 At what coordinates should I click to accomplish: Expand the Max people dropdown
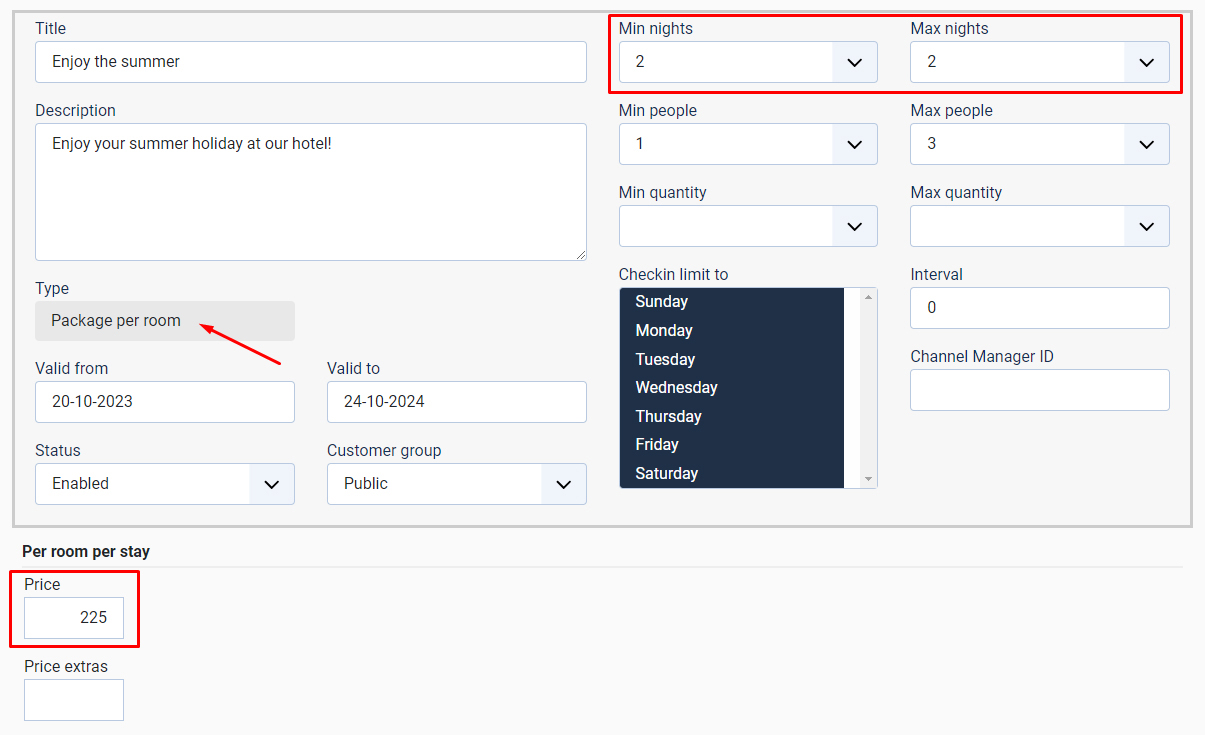coord(1039,144)
